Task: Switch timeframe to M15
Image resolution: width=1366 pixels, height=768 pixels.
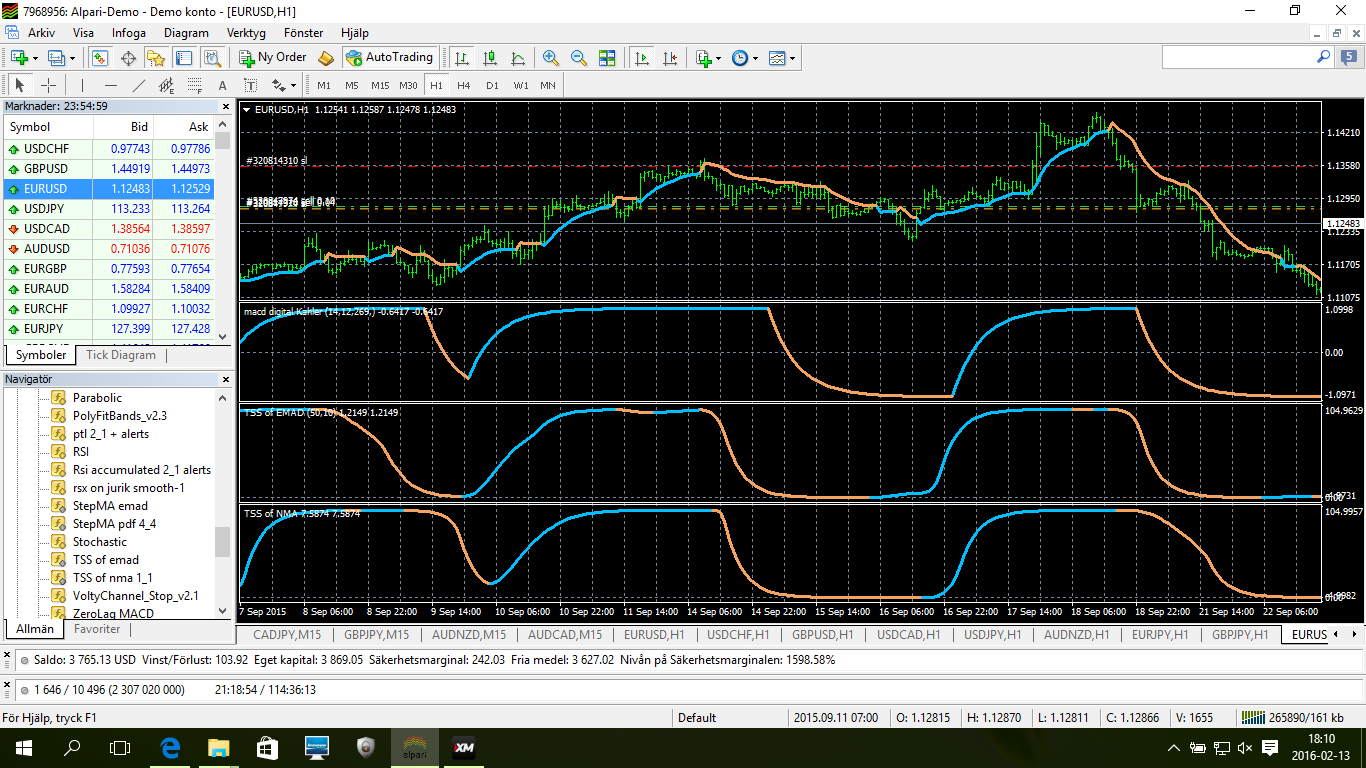Action: click(380, 85)
